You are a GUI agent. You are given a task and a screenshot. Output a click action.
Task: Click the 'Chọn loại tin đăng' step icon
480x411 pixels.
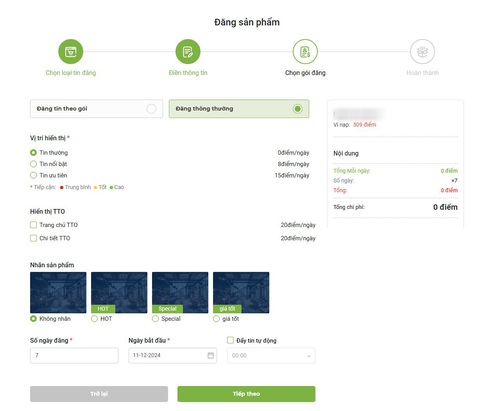[71, 51]
